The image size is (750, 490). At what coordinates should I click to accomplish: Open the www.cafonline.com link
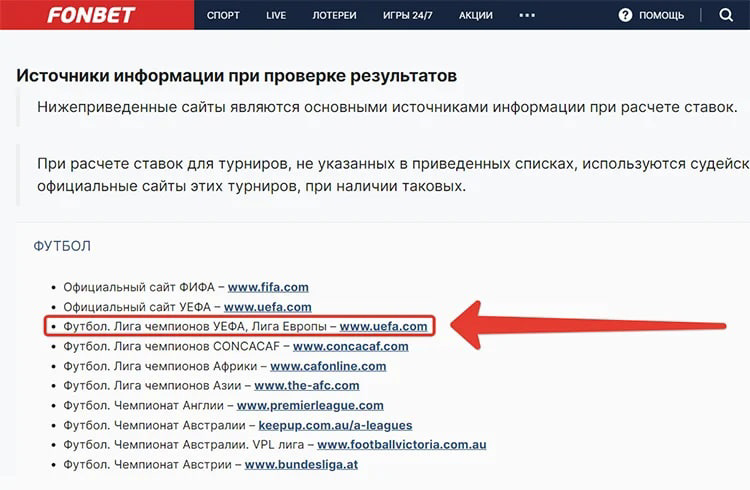click(x=328, y=366)
